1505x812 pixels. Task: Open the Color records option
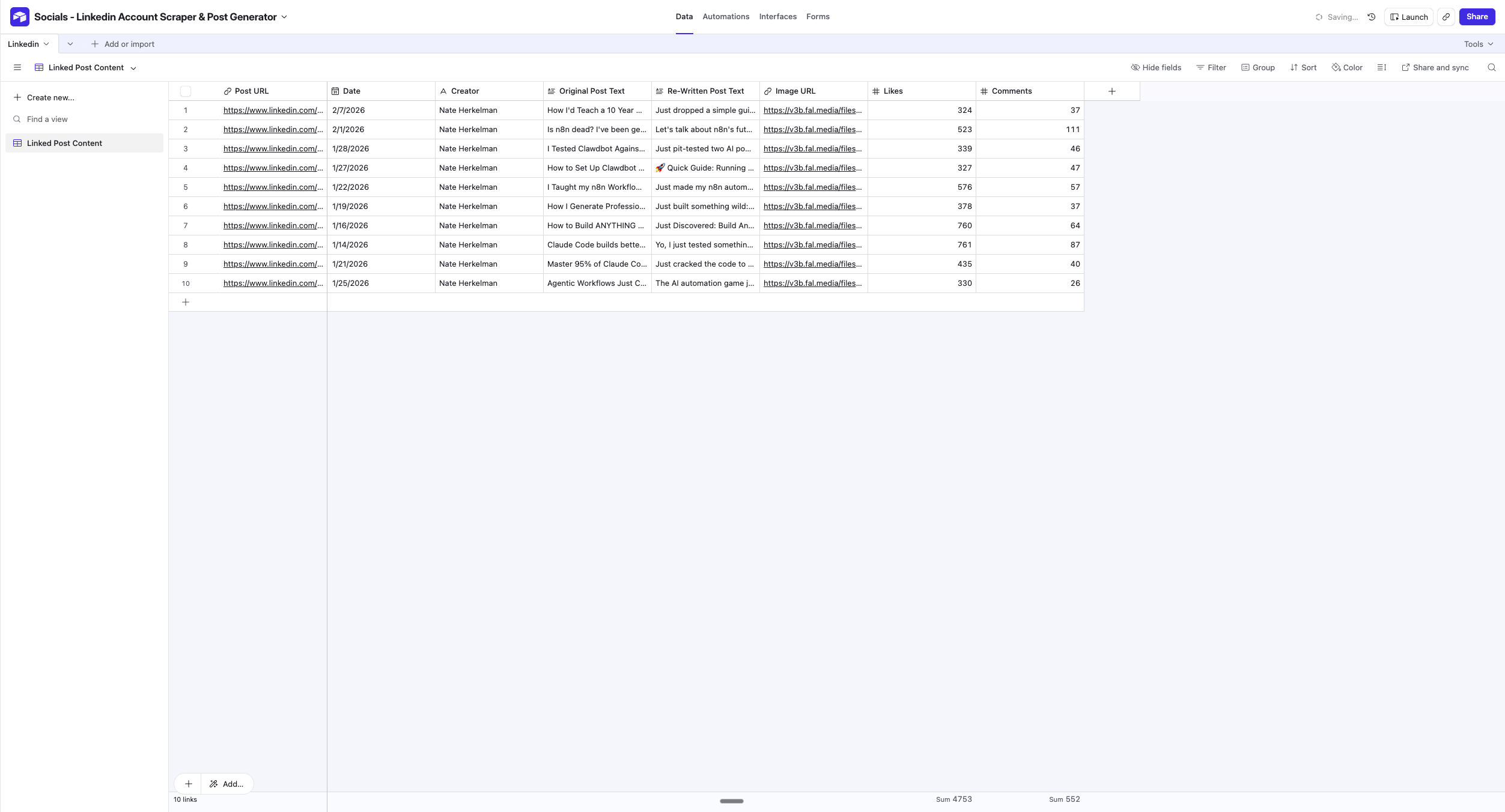(1347, 67)
